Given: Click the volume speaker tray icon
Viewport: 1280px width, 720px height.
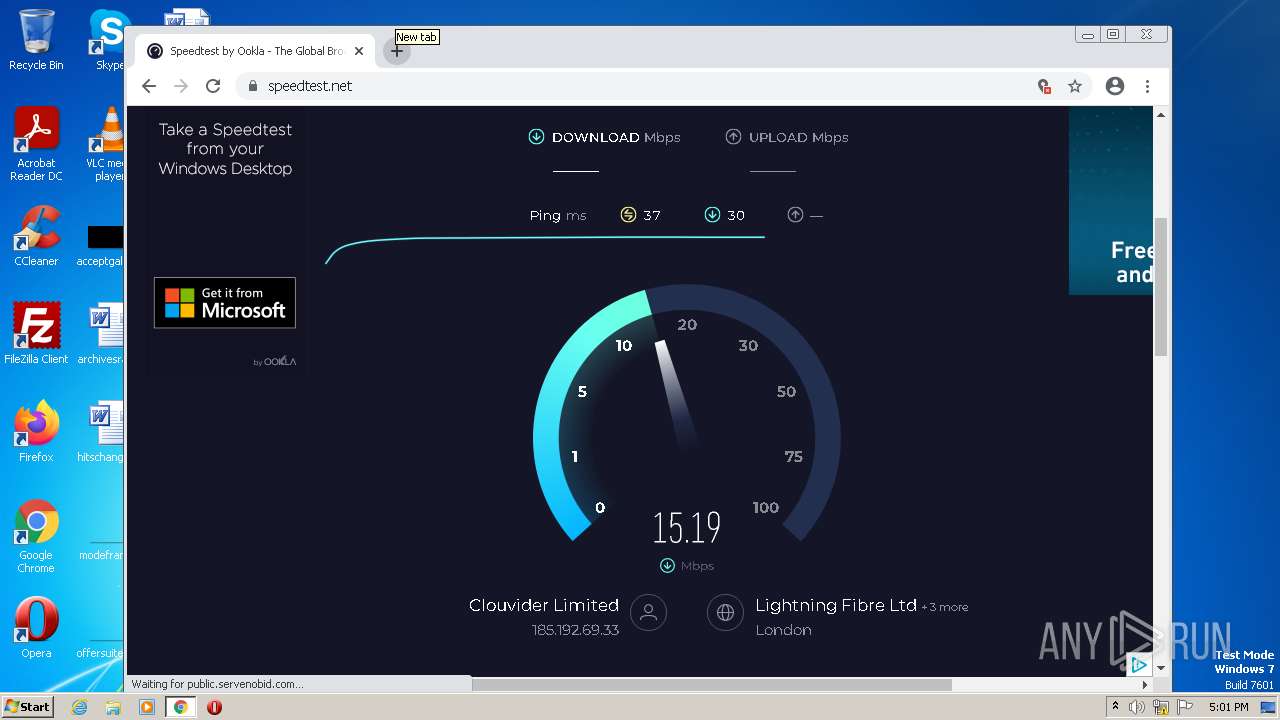Looking at the screenshot, I should click(1137, 707).
